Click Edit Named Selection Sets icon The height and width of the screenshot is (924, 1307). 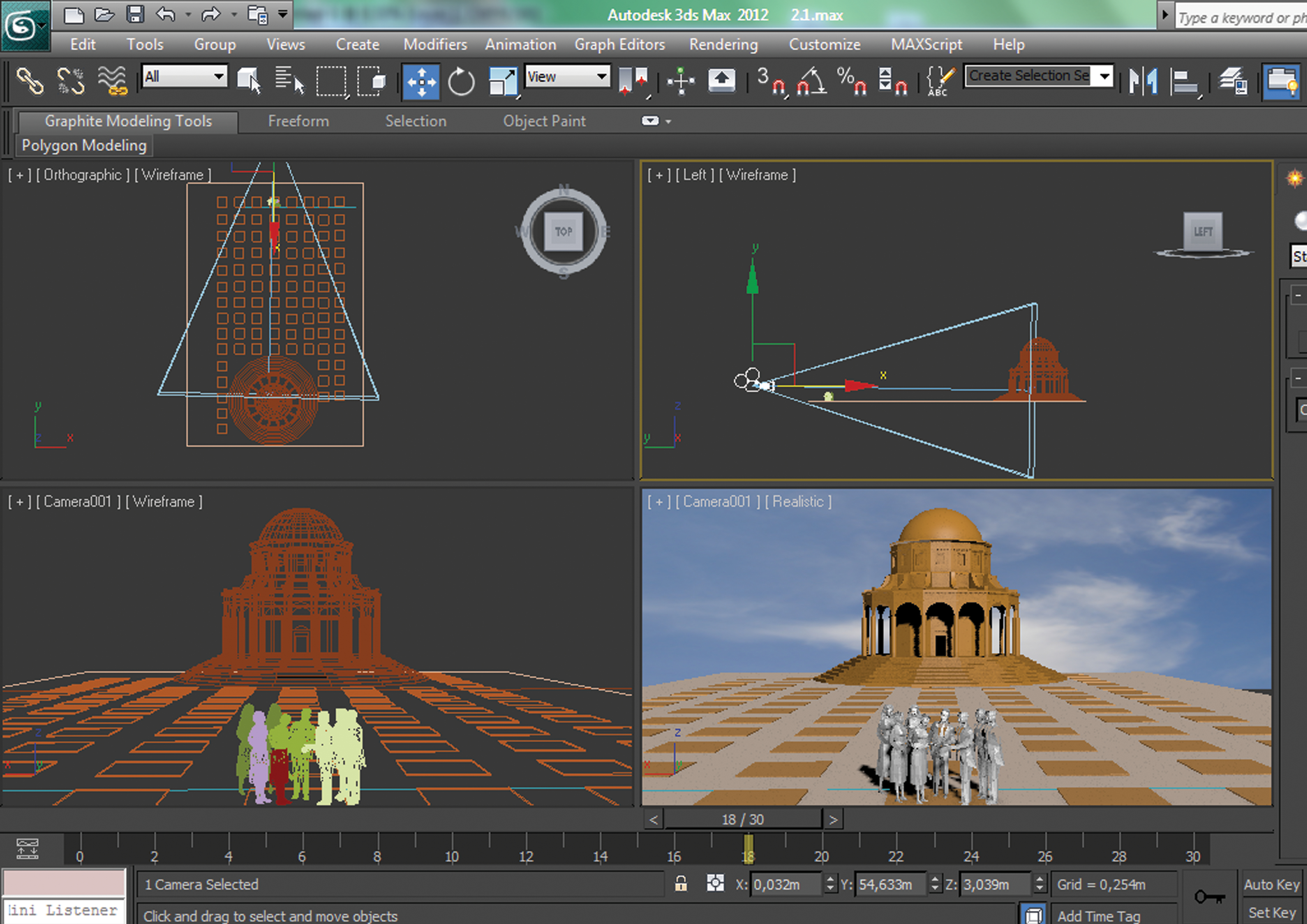coord(940,81)
